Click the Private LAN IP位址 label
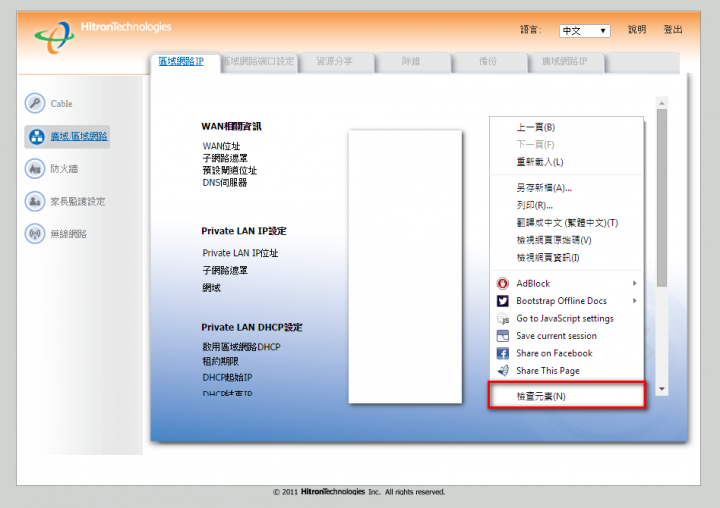Viewport: 720px width, 508px height. (x=240, y=253)
